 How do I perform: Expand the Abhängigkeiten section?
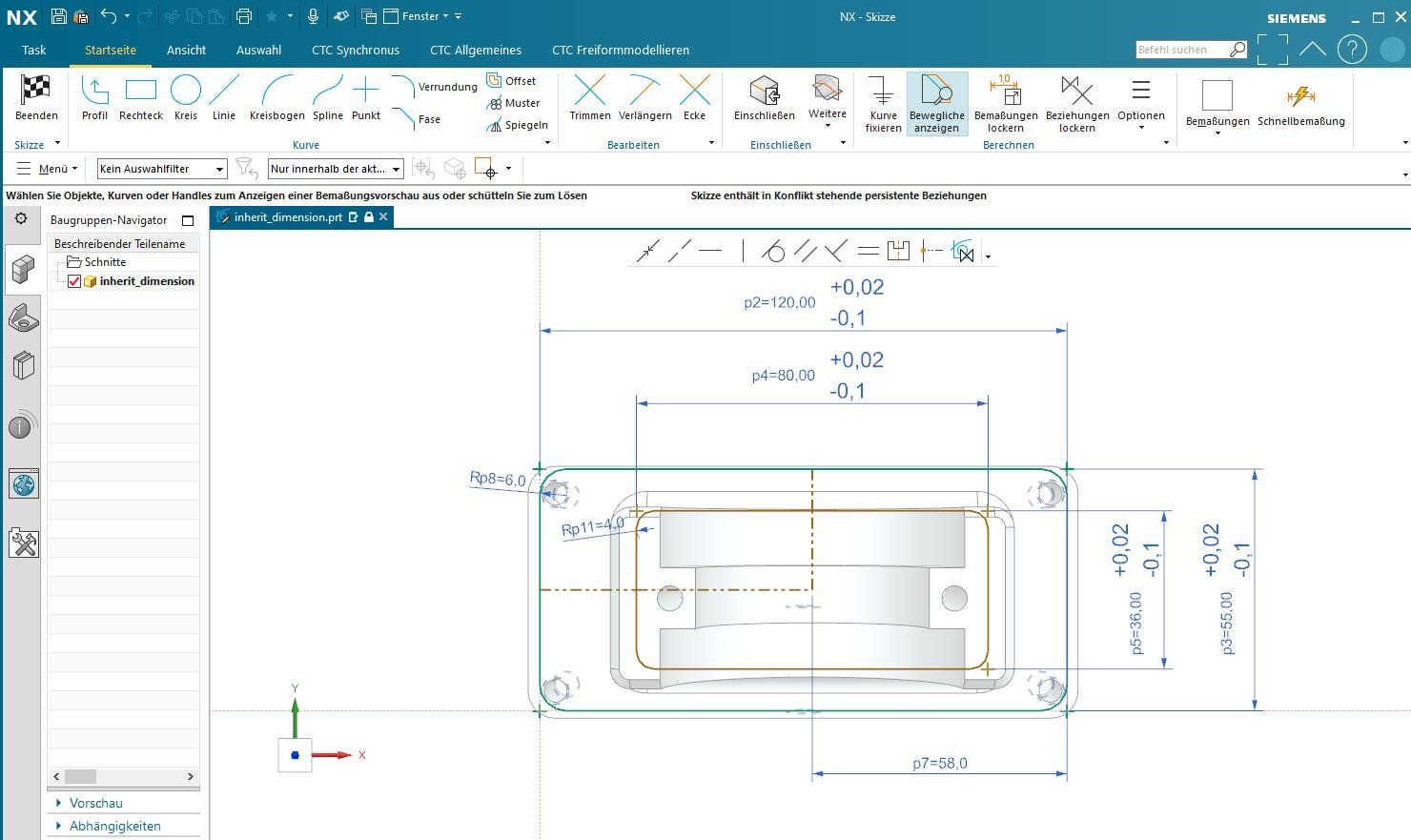(x=114, y=826)
